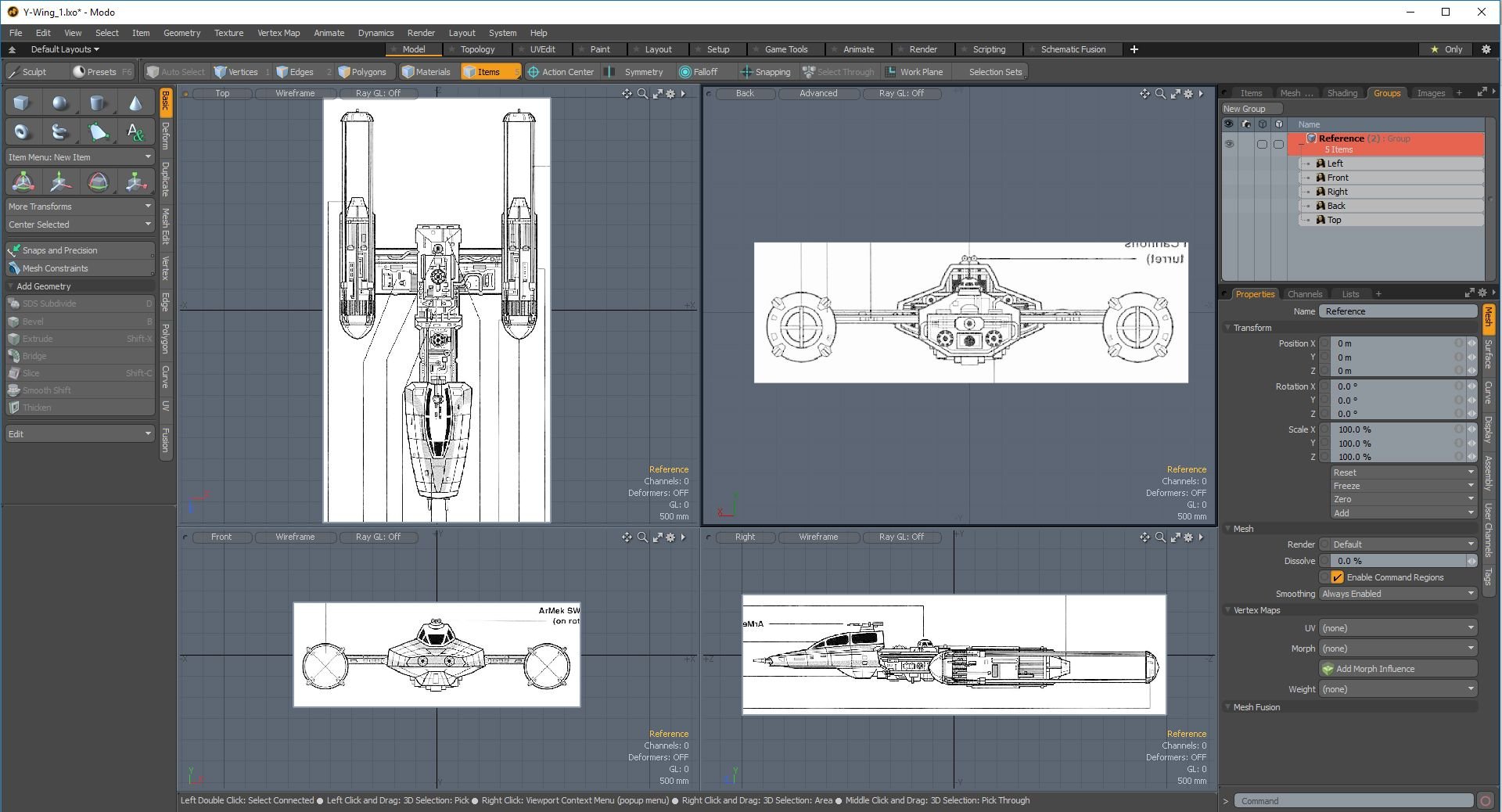The height and width of the screenshot is (812, 1502).
Task: Click the Add Morph Influence button
Action: click(x=1398, y=669)
